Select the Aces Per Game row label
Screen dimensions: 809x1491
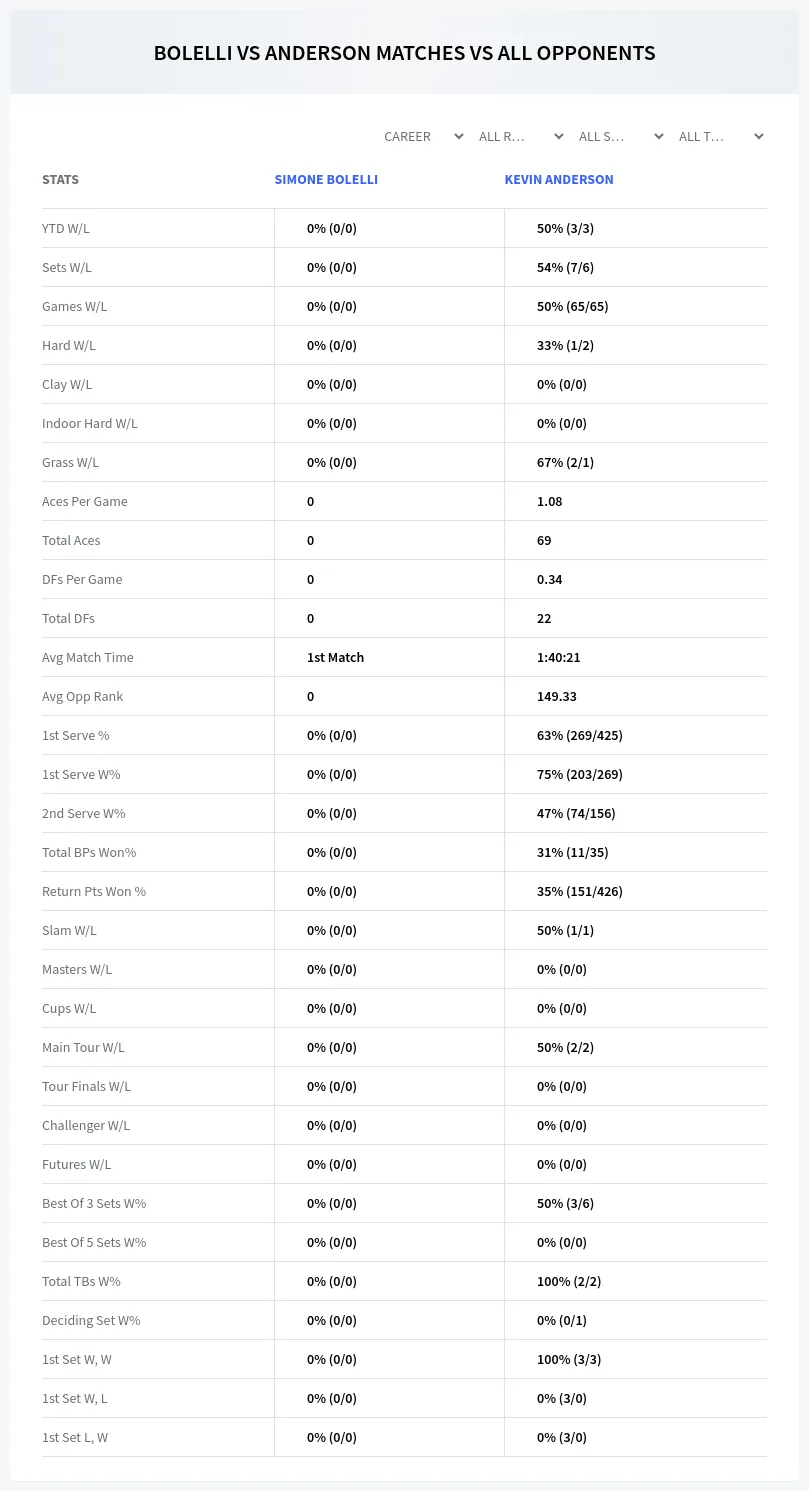click(85, 501)
